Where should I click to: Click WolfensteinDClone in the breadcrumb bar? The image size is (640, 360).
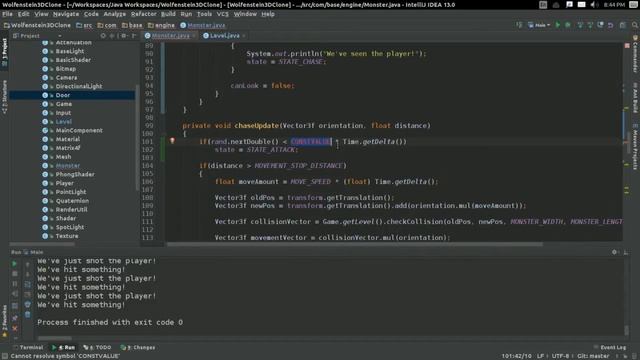[37, 25]
